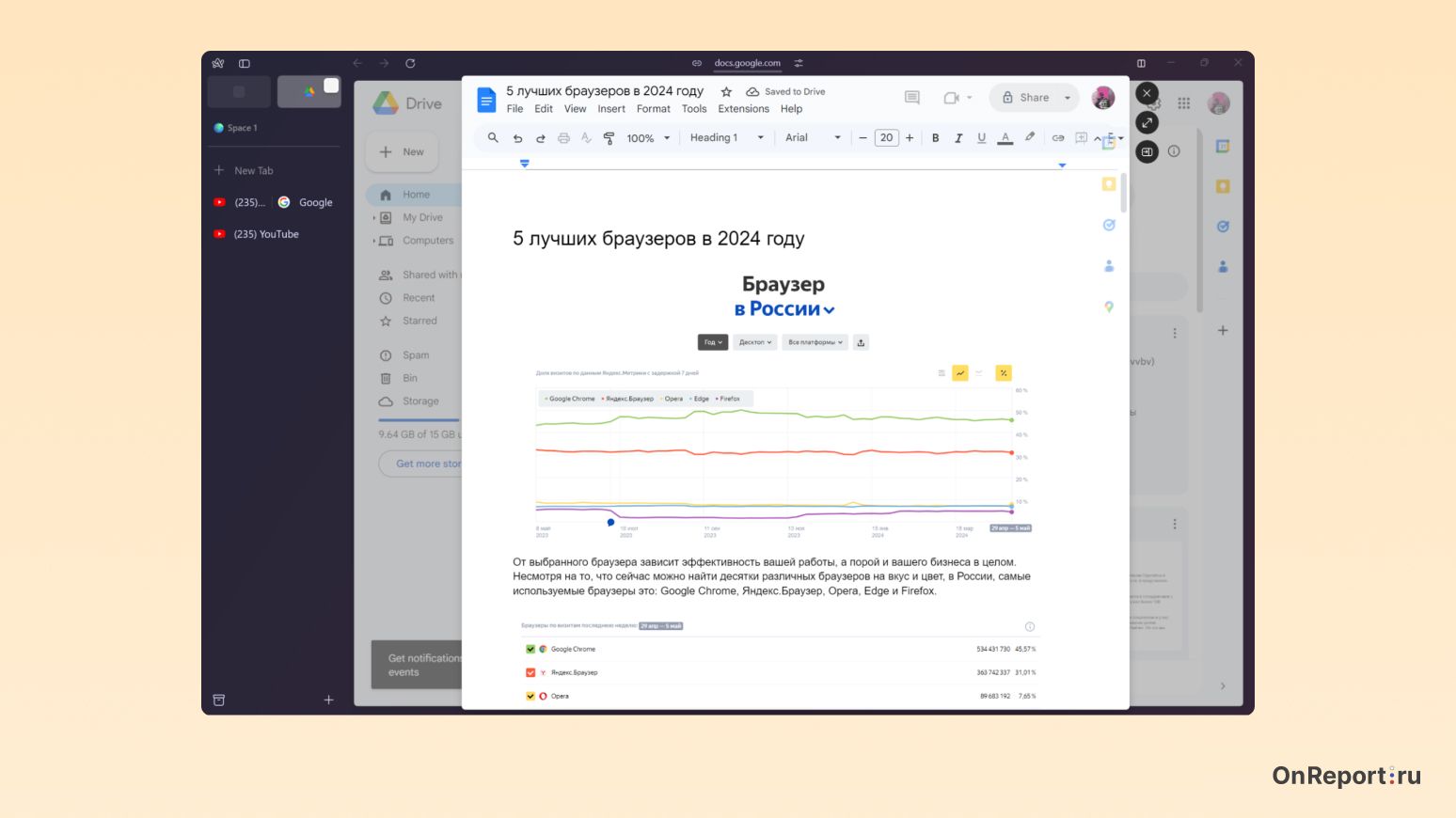Open the Maps side panel icon
This screenshot has width=1456, height=818.
[1109, 307]
